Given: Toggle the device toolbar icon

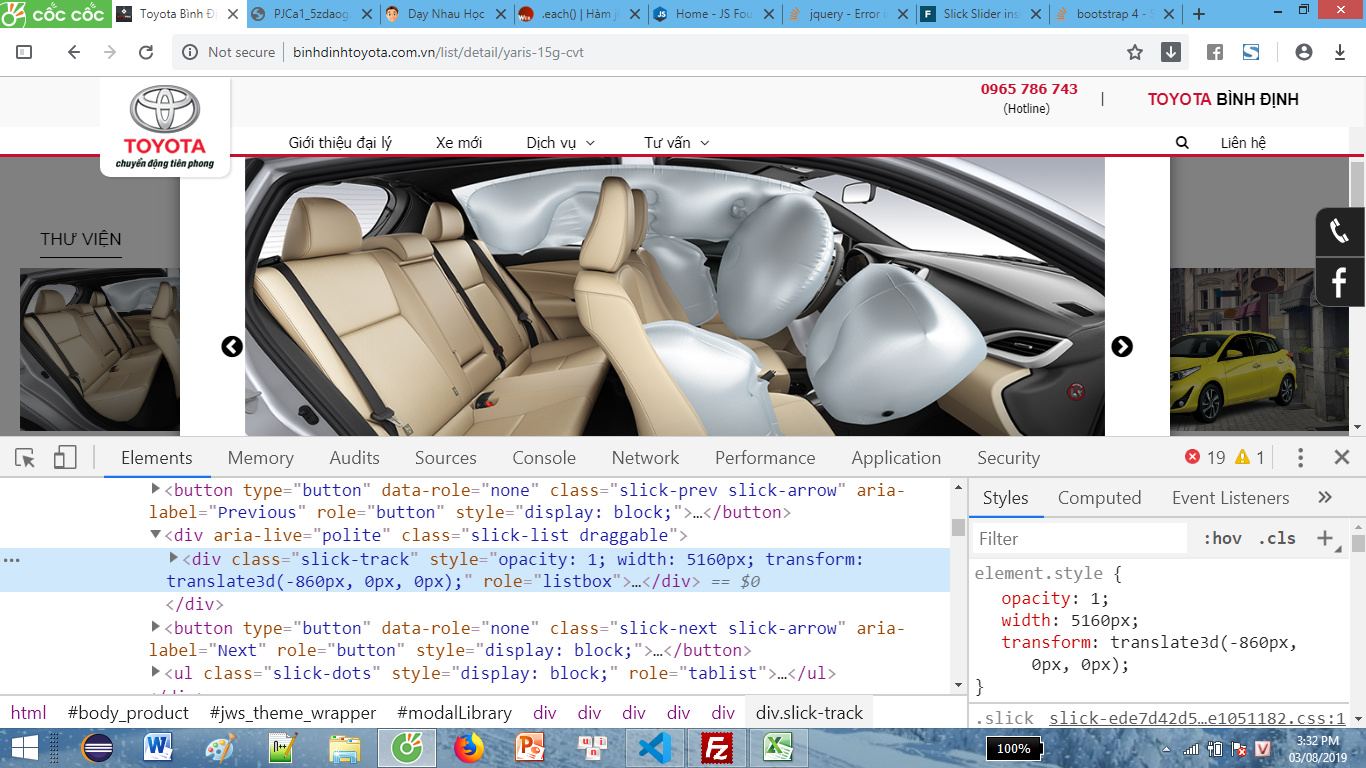Looking at the screenshot, I should [x=65, y=458].
